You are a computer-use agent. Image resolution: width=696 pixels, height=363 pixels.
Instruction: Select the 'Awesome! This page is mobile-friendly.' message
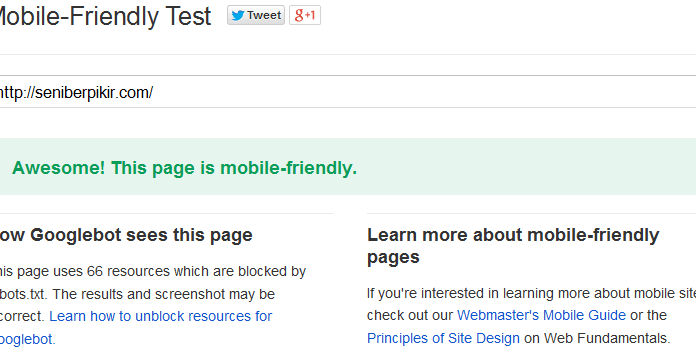[184, 168]
